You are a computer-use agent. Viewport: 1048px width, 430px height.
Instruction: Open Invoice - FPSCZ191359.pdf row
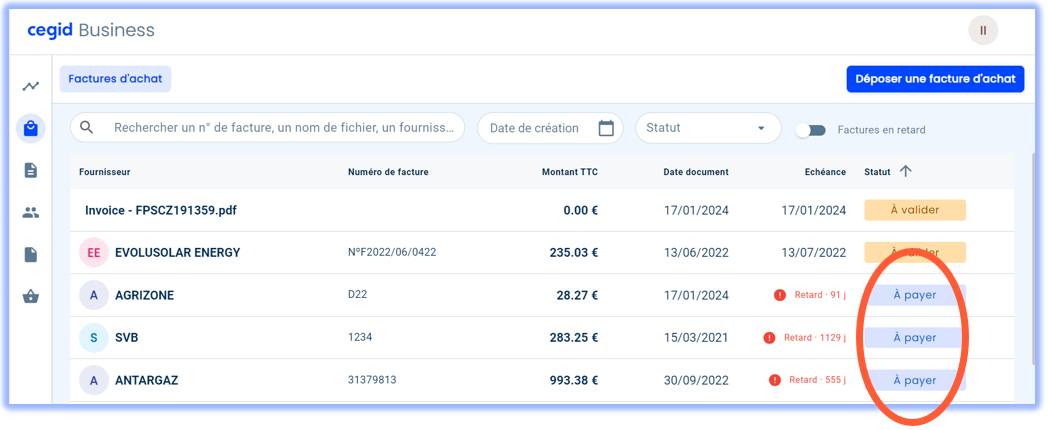542,211
